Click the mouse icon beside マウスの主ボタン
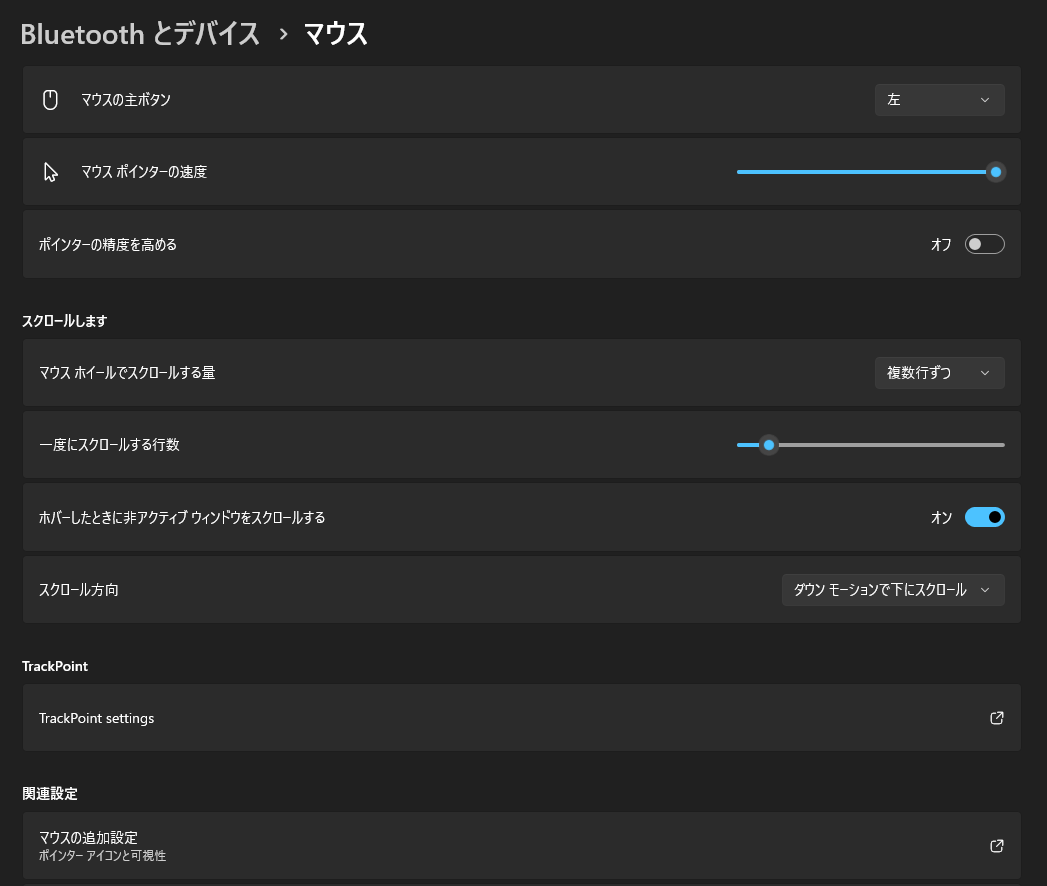The image size is (1047, 886). click(50, 99)
